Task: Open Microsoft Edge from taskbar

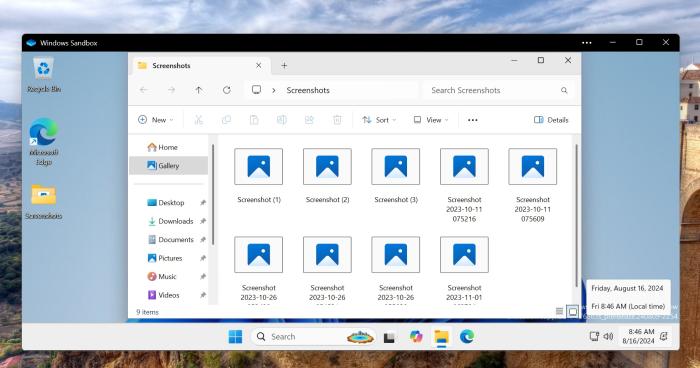Action: 467,336
